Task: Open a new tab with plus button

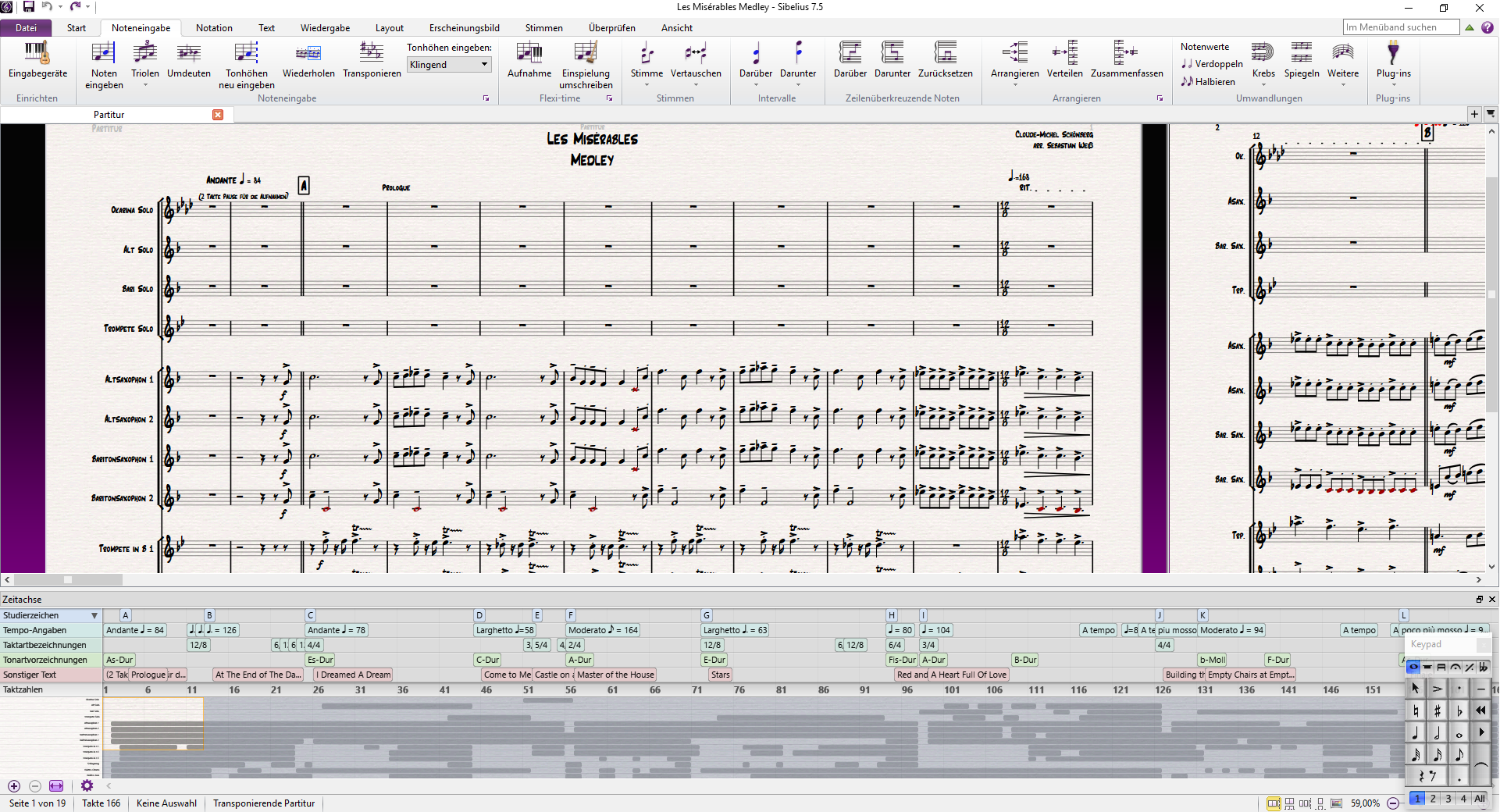Action: click(x=1474, y=114)
